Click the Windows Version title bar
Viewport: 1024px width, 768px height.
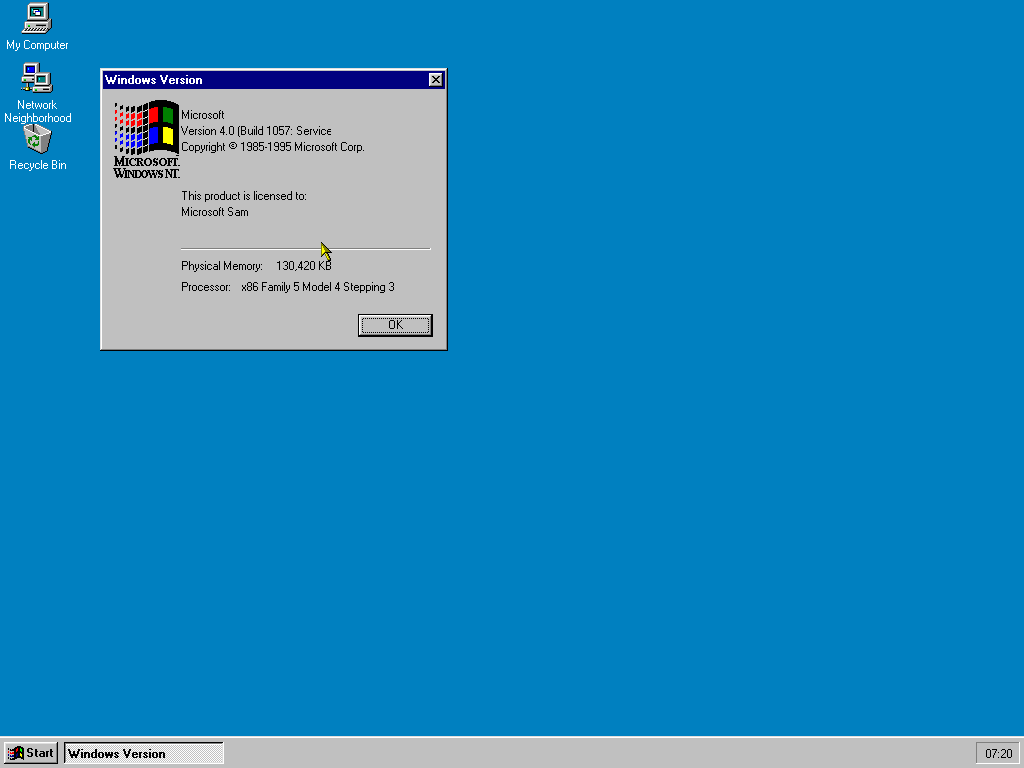coord(266,80)
